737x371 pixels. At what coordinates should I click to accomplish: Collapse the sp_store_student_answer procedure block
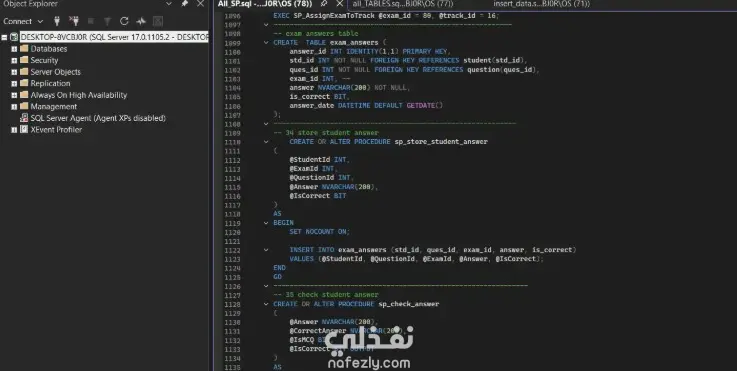point(266,142)
